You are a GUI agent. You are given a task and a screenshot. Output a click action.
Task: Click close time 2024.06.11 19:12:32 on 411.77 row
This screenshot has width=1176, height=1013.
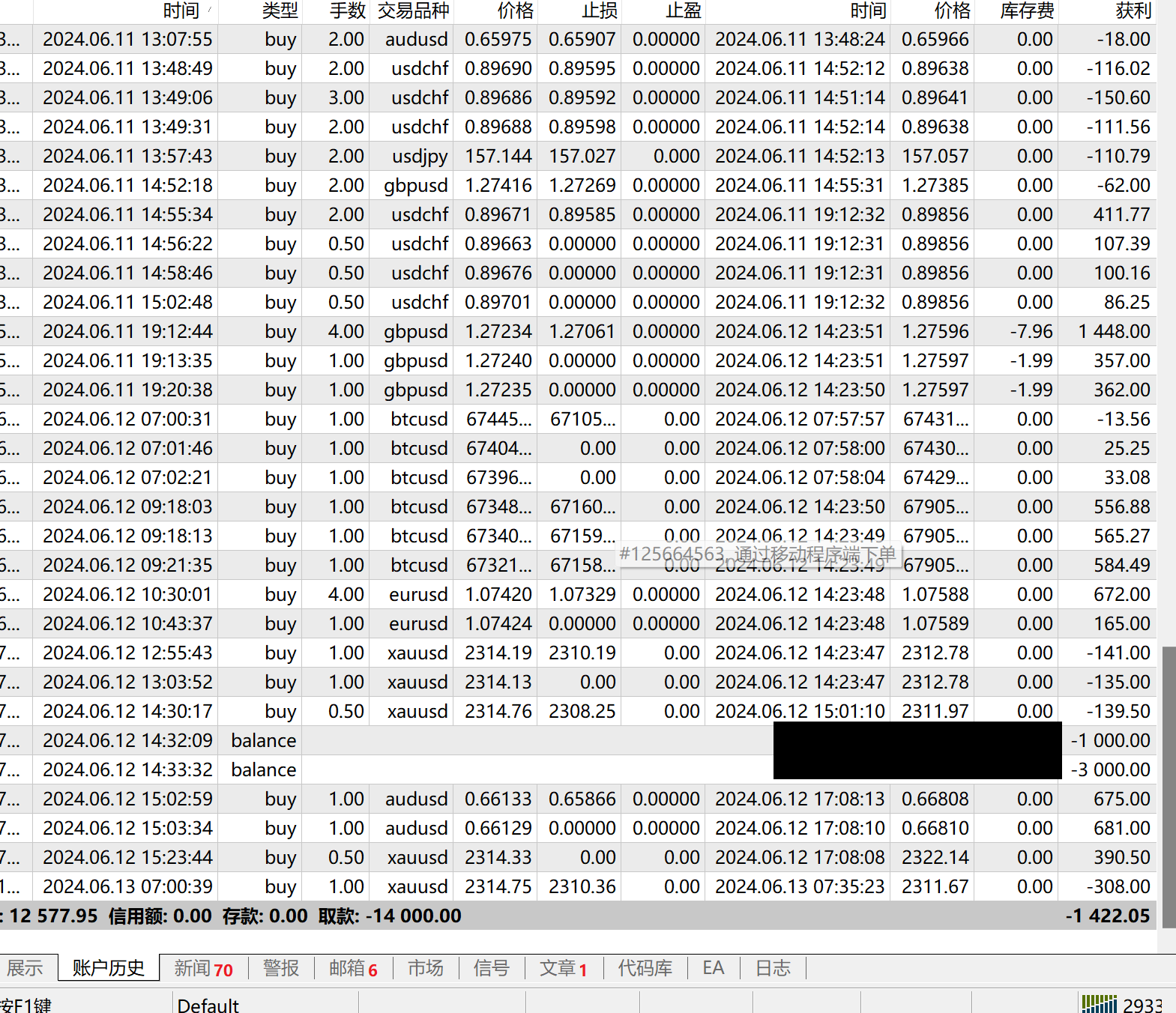[x=800, y=214]
